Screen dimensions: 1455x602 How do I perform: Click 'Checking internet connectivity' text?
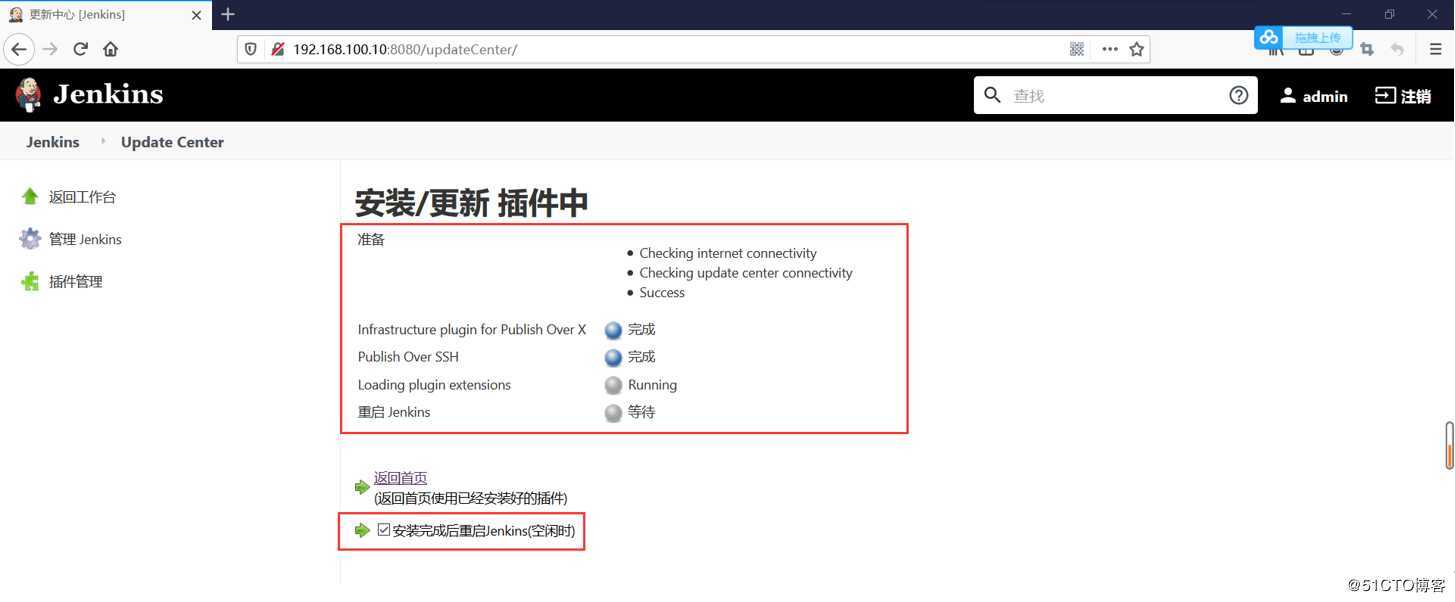728,253
